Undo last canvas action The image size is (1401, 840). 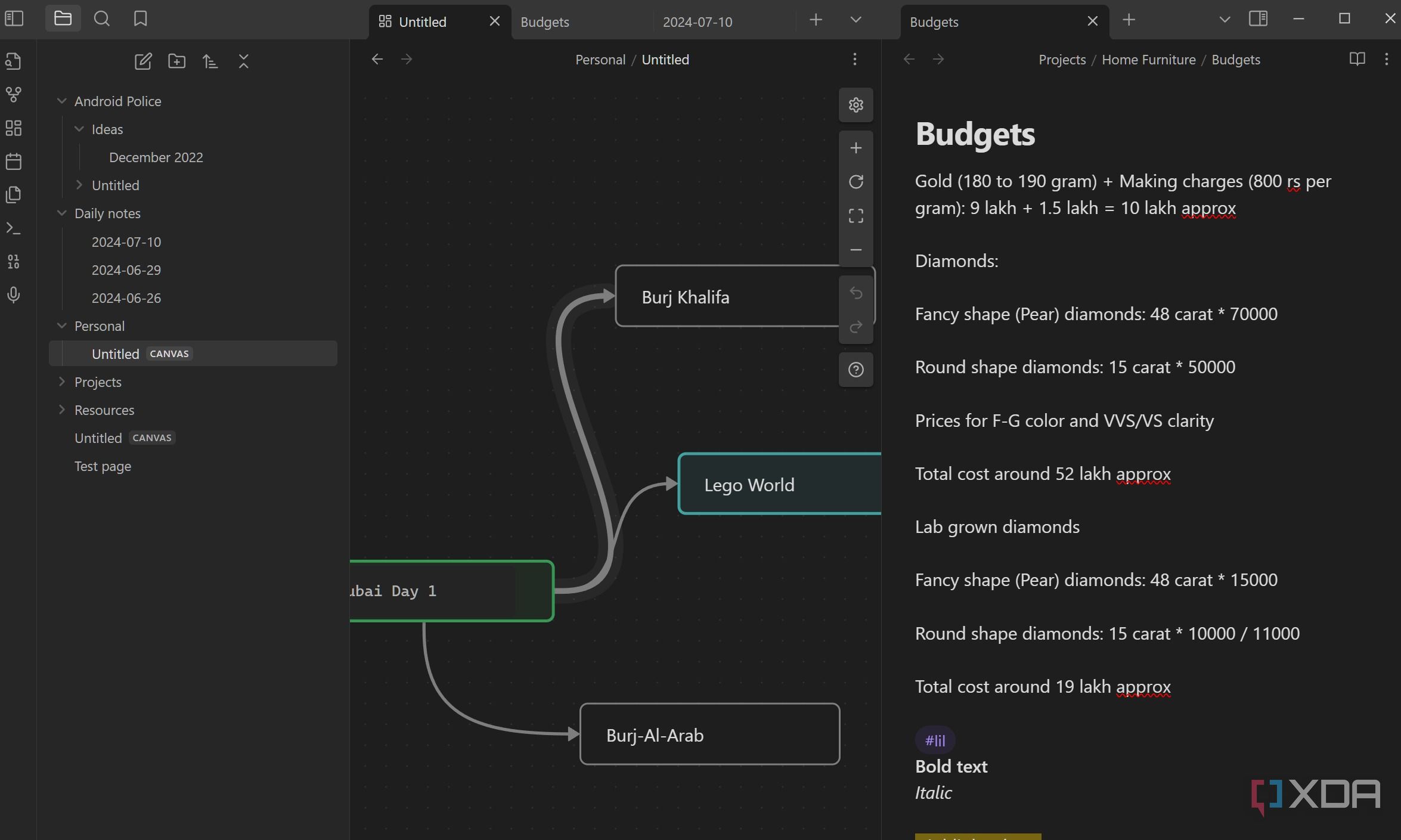[856, 293]
